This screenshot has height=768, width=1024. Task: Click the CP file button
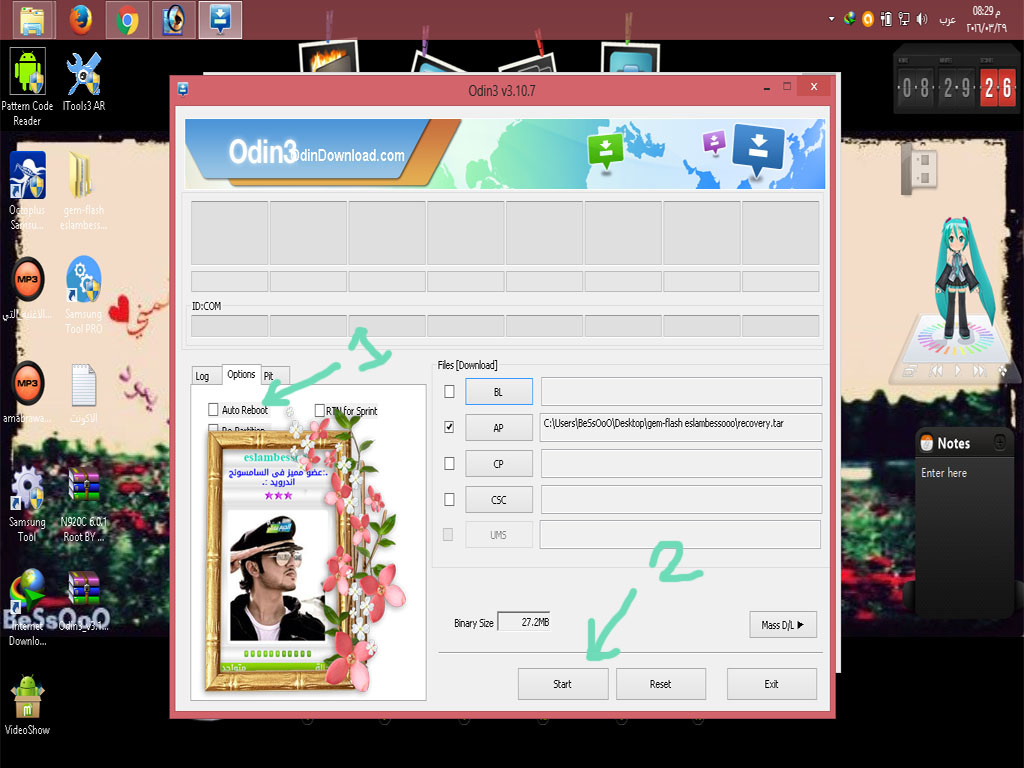(499, 464)
